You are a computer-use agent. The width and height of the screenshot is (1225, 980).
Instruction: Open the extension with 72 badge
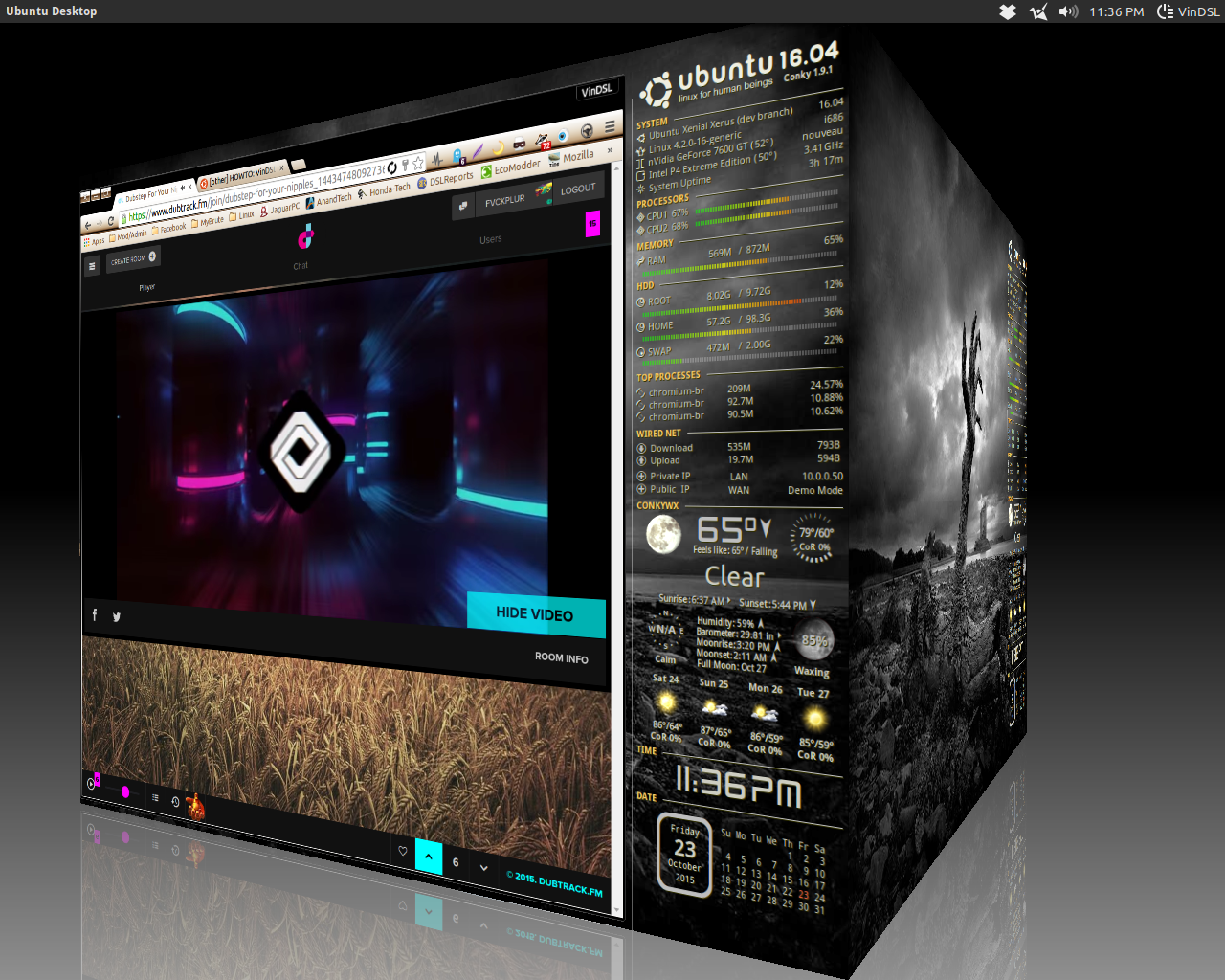(x=543, y=141)
